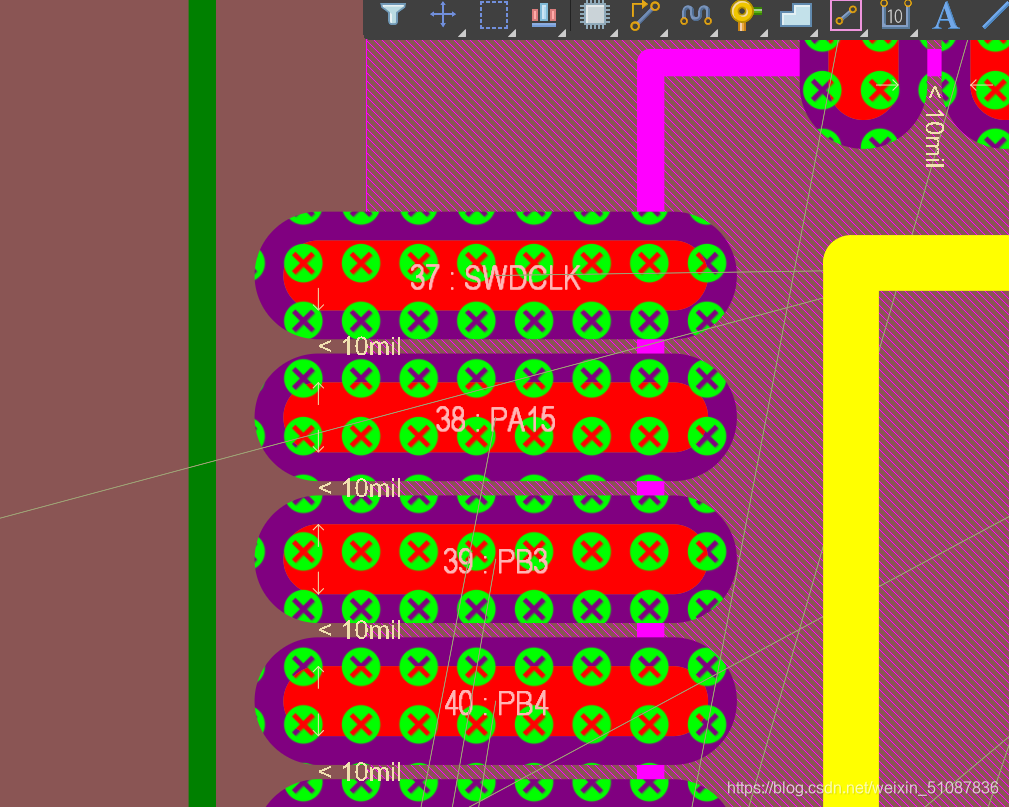Click the selection Filter funnel icon
Viewport: 1009px width, 807px height.
pyautogui.click(x=394, y=14)
